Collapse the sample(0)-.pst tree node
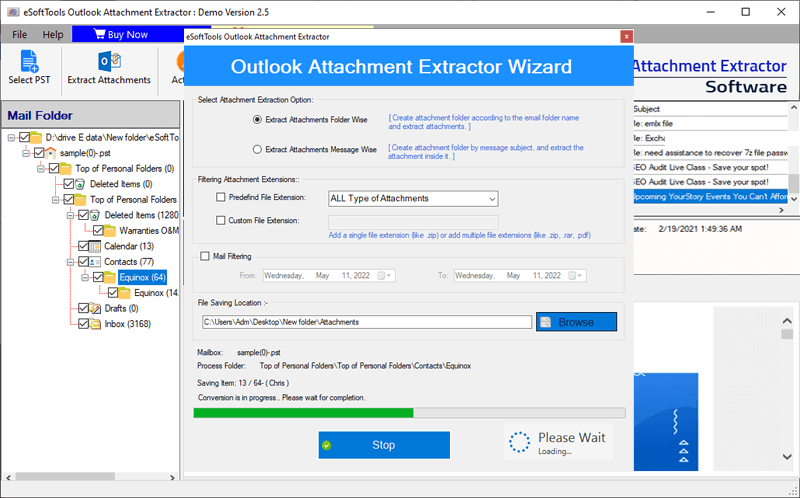Screen dimensions: 800x498 tap(26, 153)
